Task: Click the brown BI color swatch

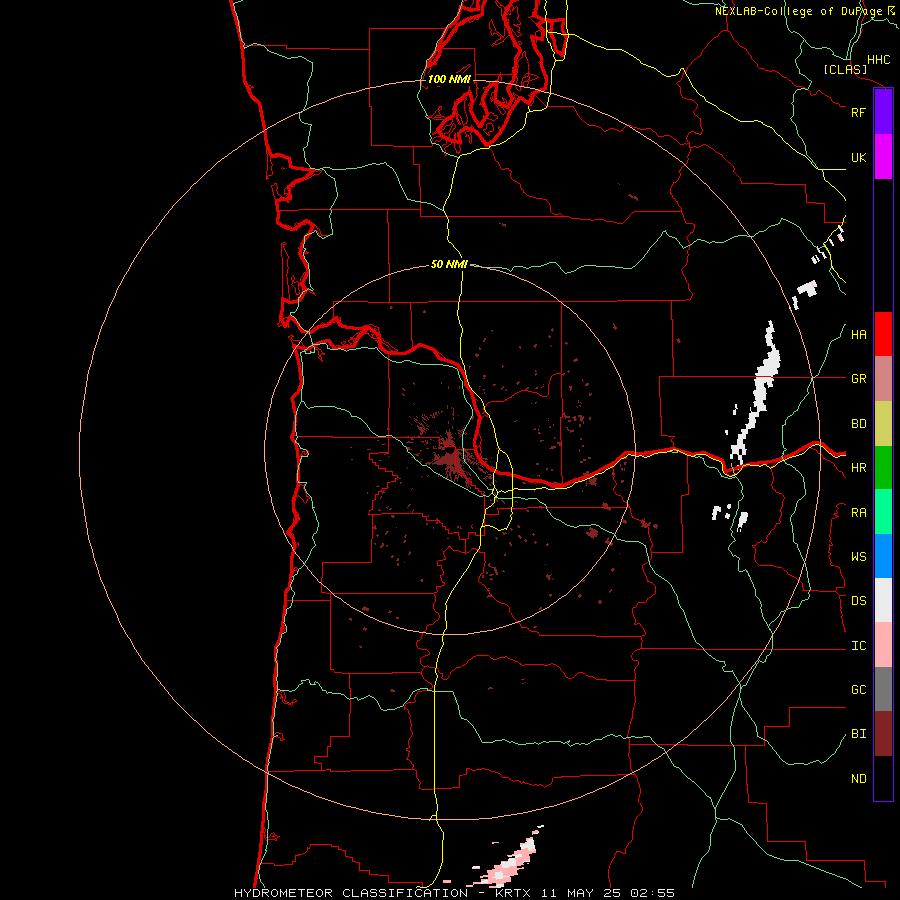Action: tap(883, 734)
